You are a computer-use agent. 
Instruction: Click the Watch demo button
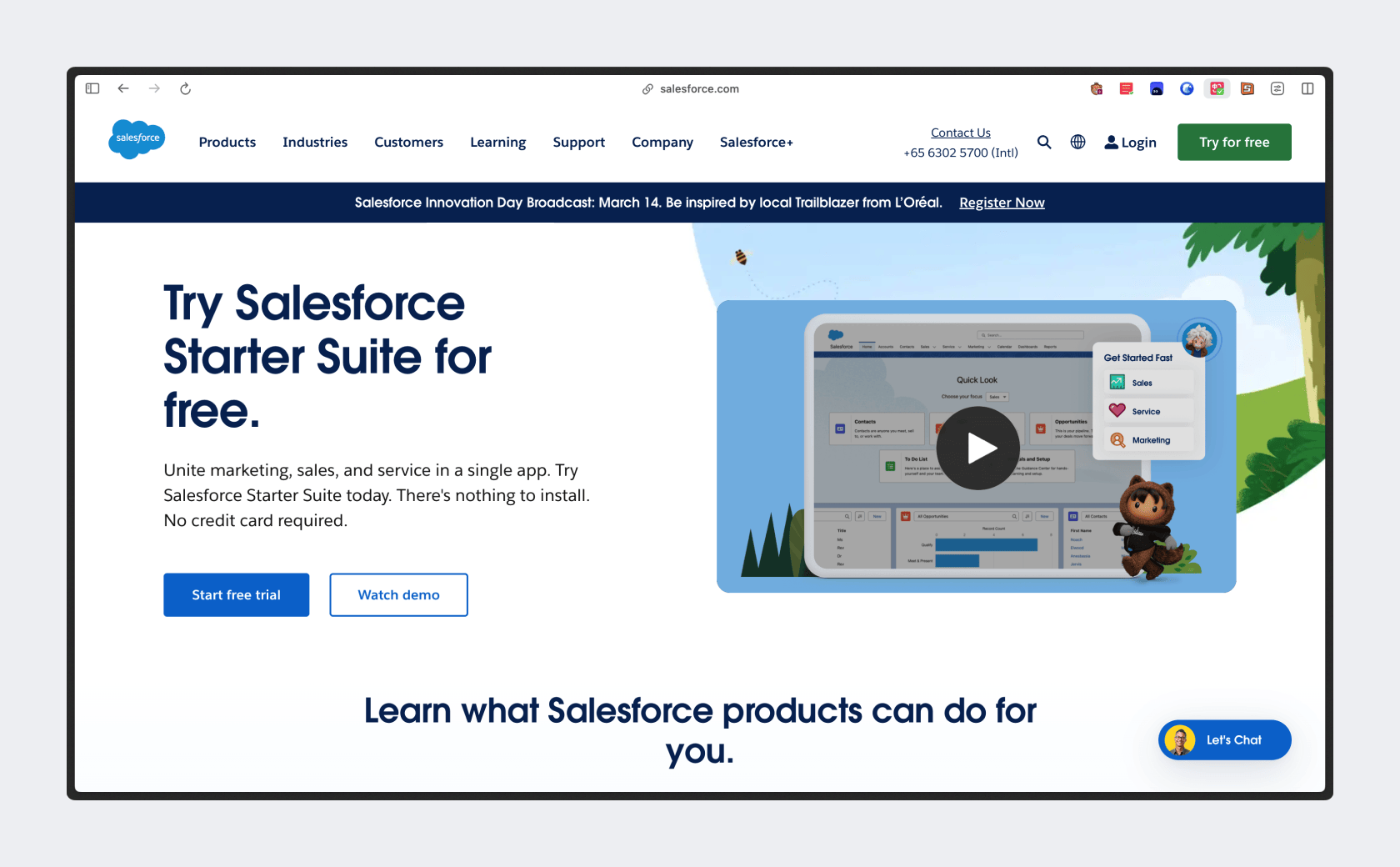(398, 595)
